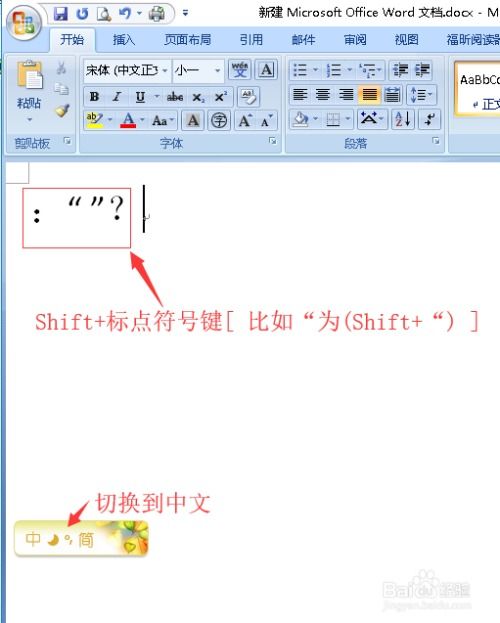Toggle character shading A button
This screenshot has width=500, height=623.
[193, 120]
